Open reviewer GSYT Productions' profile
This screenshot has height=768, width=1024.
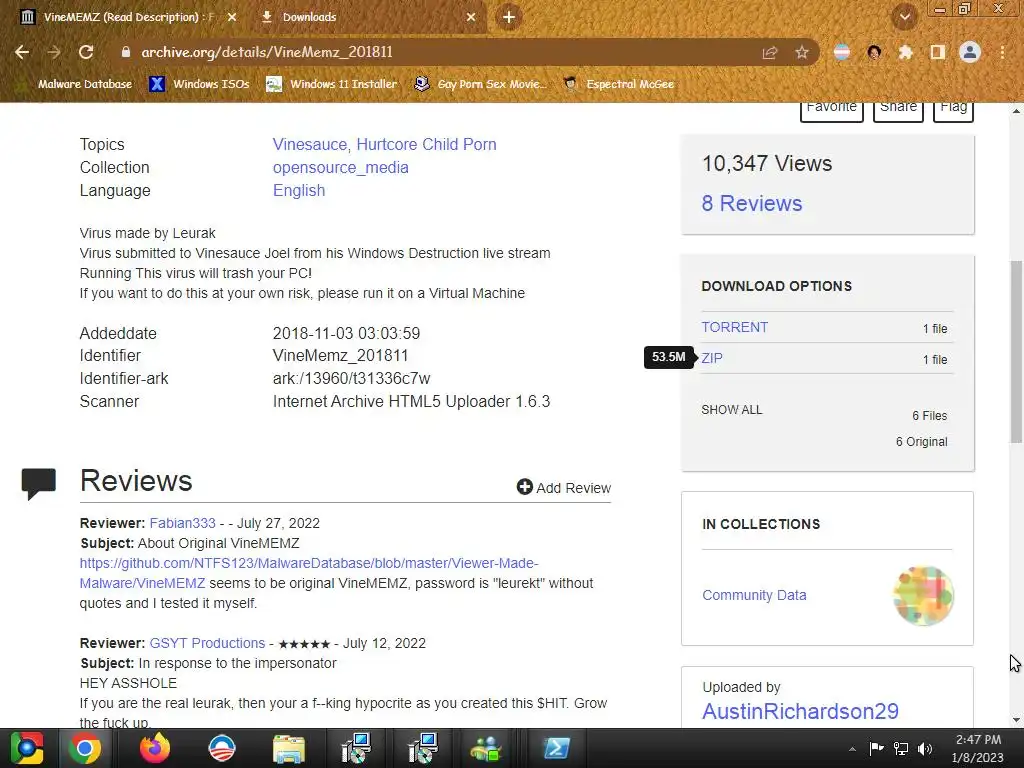(207, 643)
